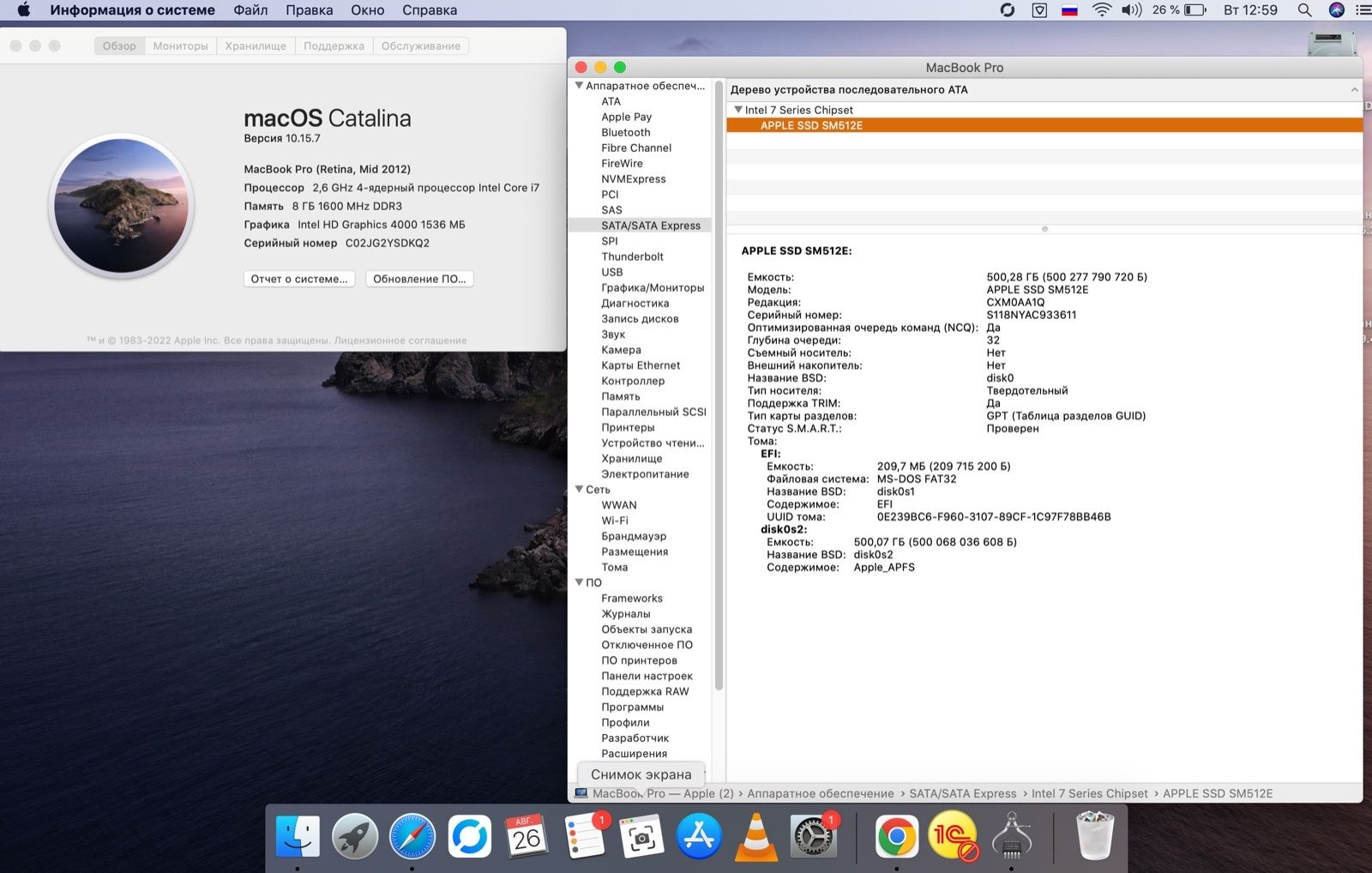Open Spotlight search magnifier
The image size is (1372, 873).
tap(1304, 10)
